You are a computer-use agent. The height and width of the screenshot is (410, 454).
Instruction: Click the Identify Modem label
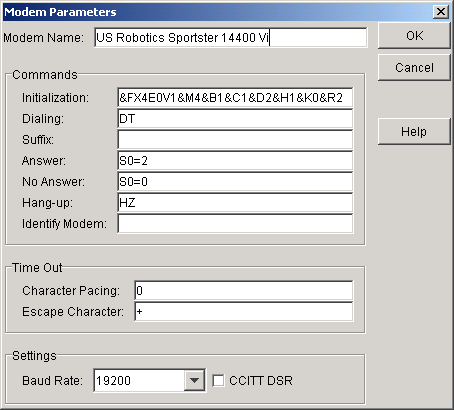coord(64,224)
